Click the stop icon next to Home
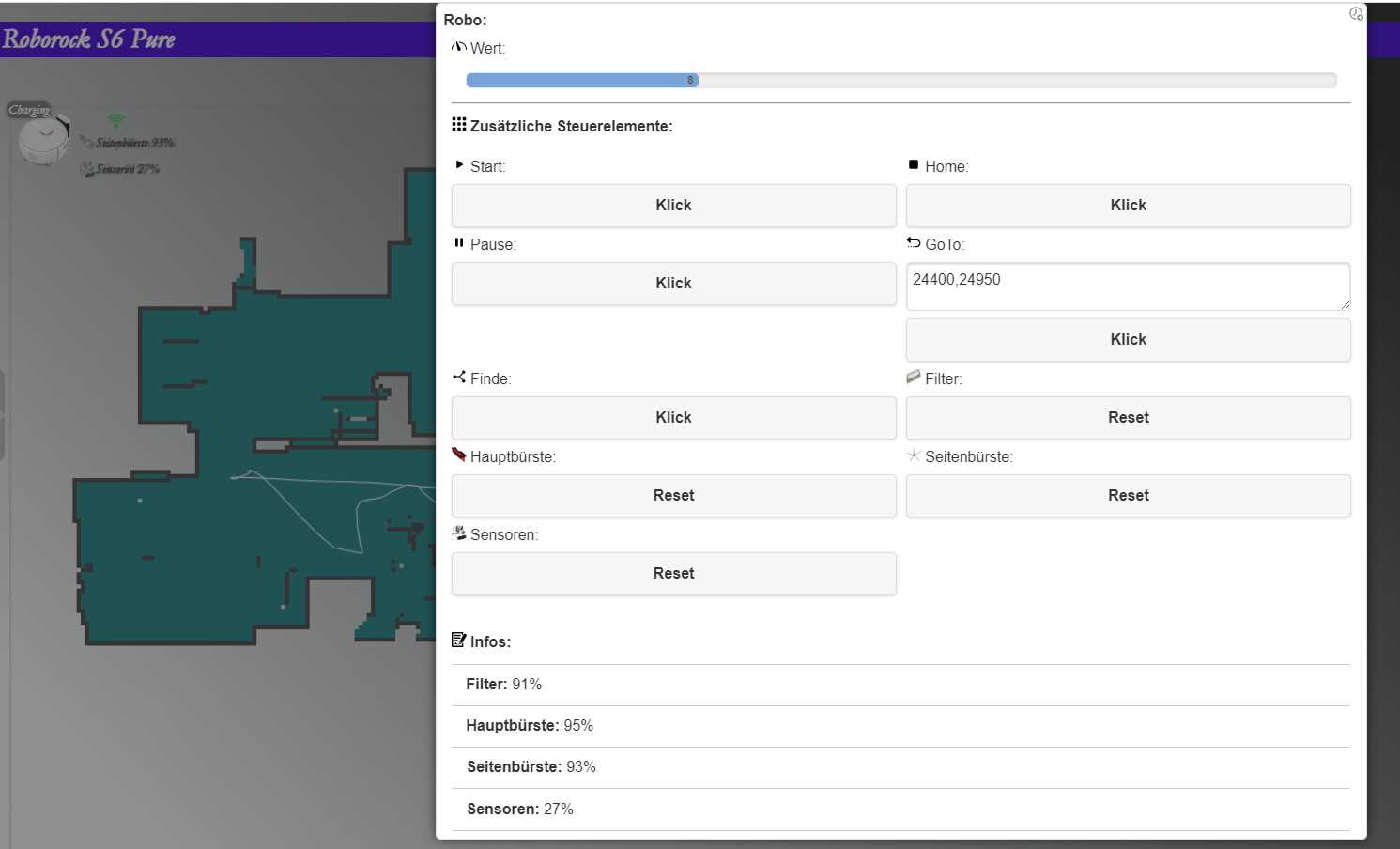This screenshot has height=849, width=1400. [914, 165]
